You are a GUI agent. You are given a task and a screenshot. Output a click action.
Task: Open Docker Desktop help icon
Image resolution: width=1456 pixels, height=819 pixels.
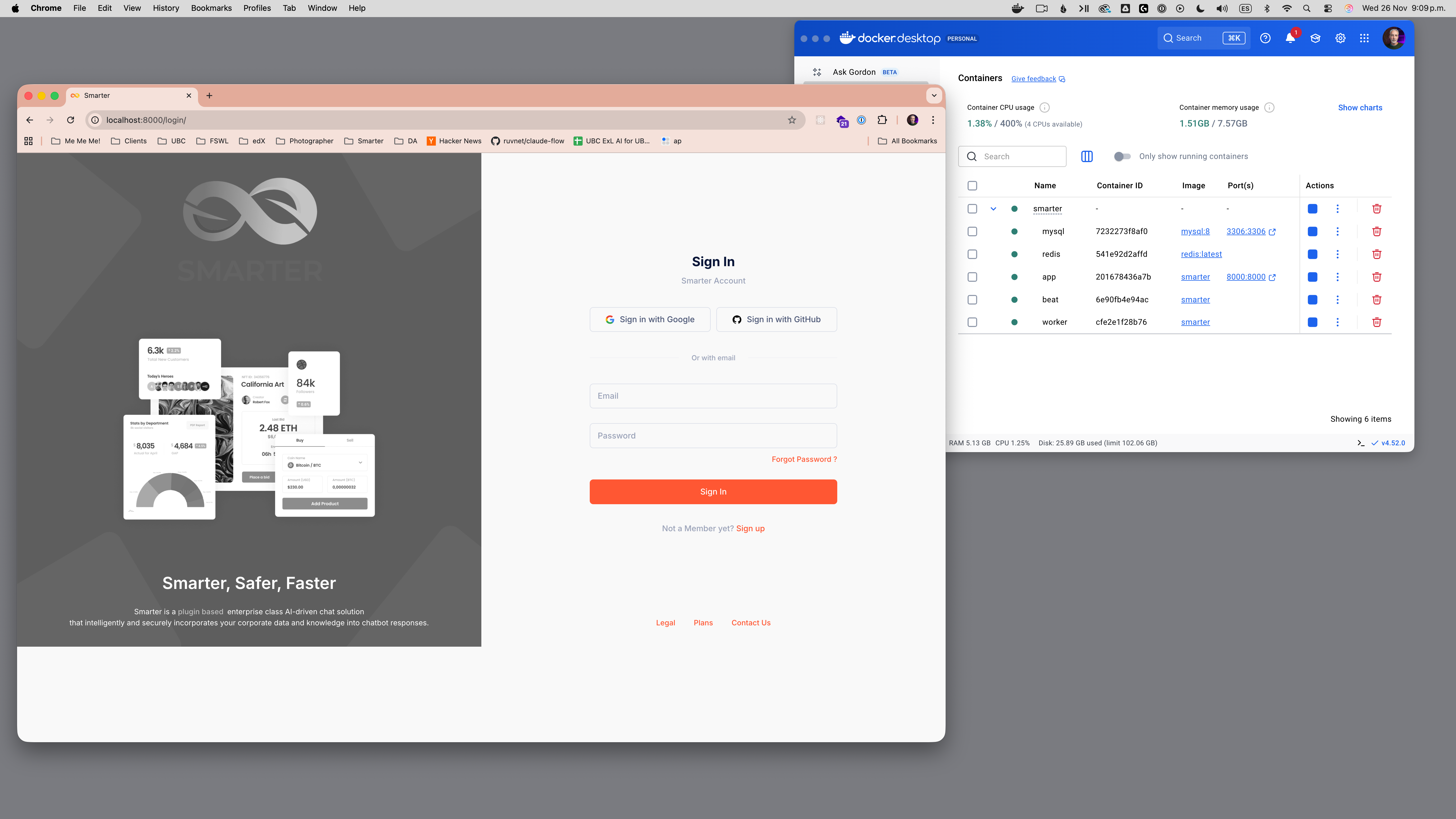pyautogui.click(x=1265, y=38)
